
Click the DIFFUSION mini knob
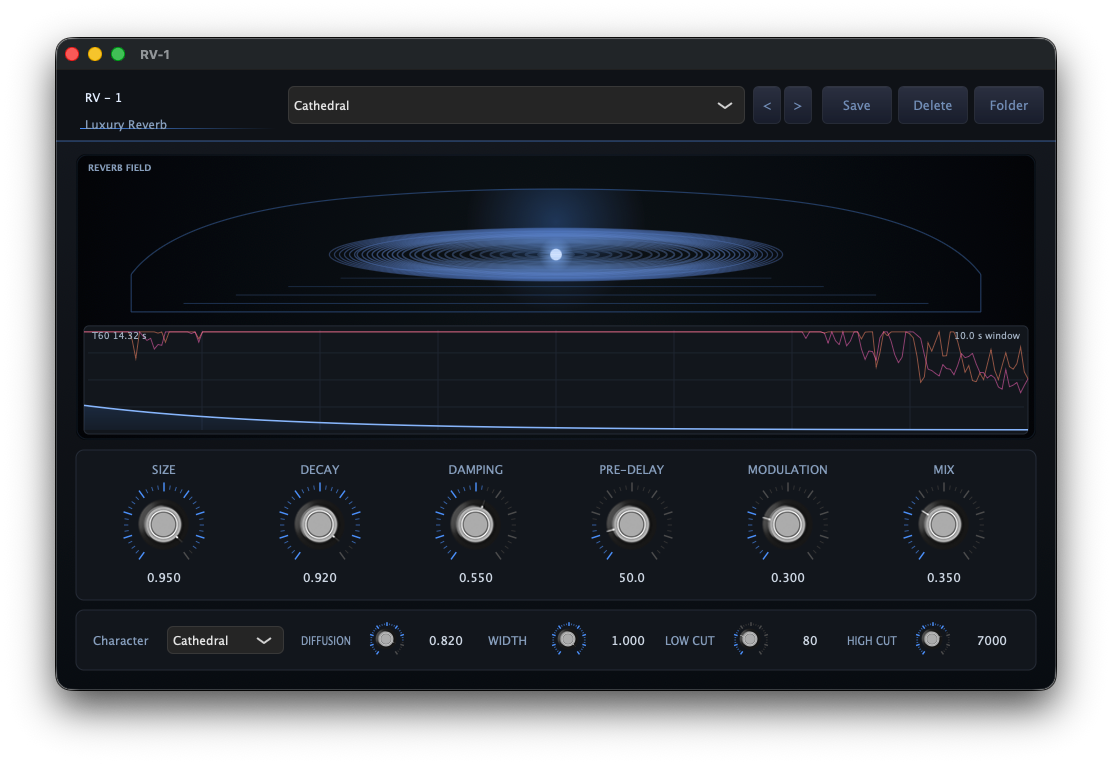click(x=386, y=639)
